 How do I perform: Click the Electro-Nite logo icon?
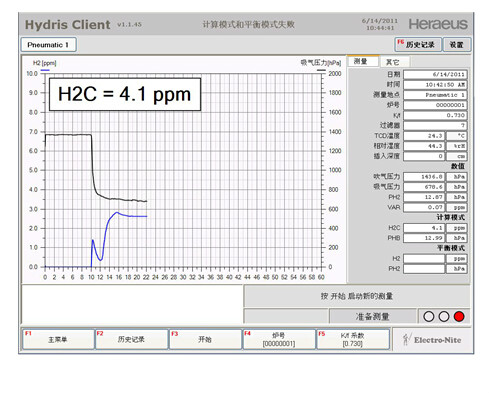(x=406, y=339)
